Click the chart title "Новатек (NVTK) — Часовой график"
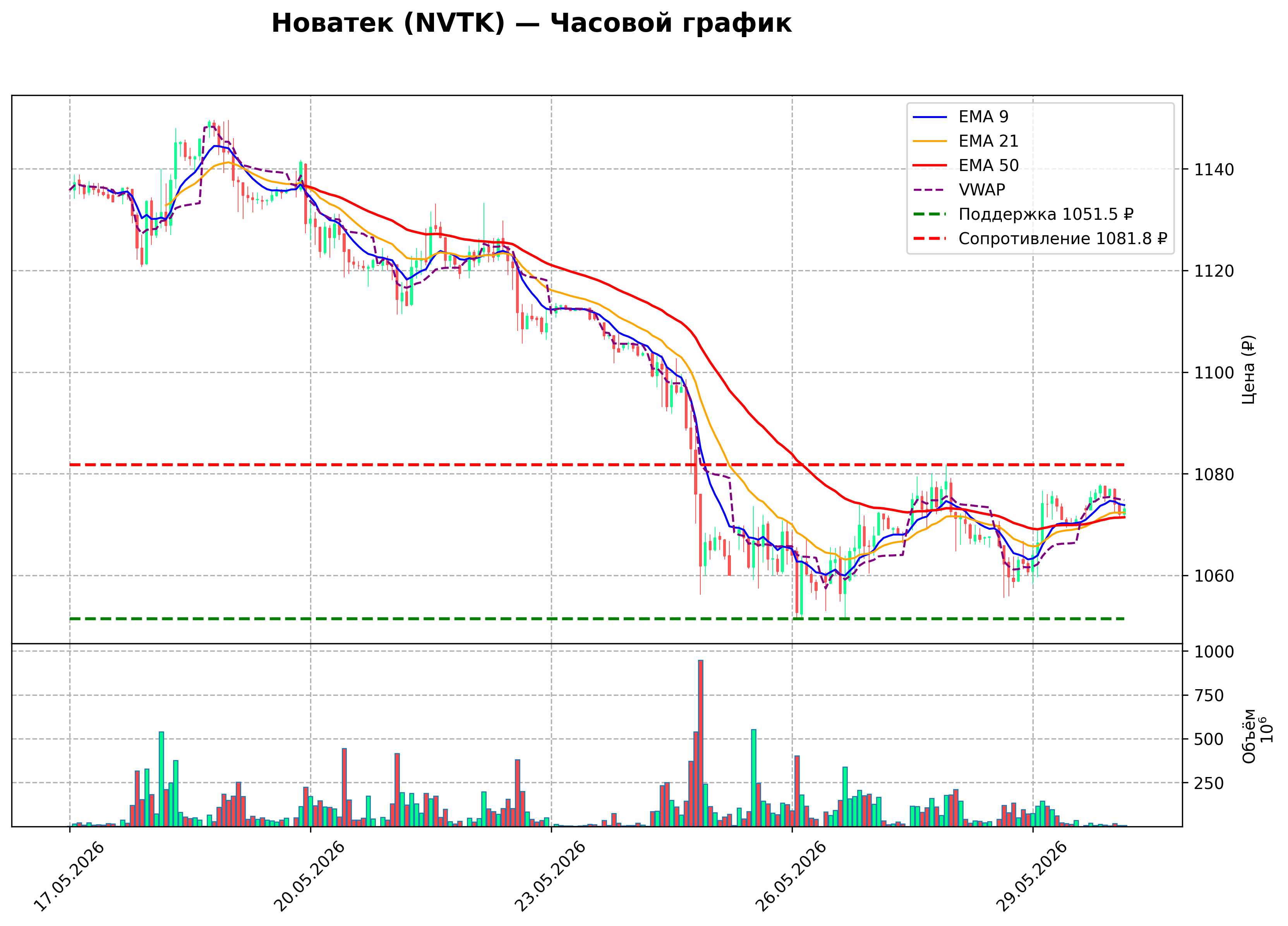Image resolution: width=1288 pixels, height=926 pixels. [531, 24]
